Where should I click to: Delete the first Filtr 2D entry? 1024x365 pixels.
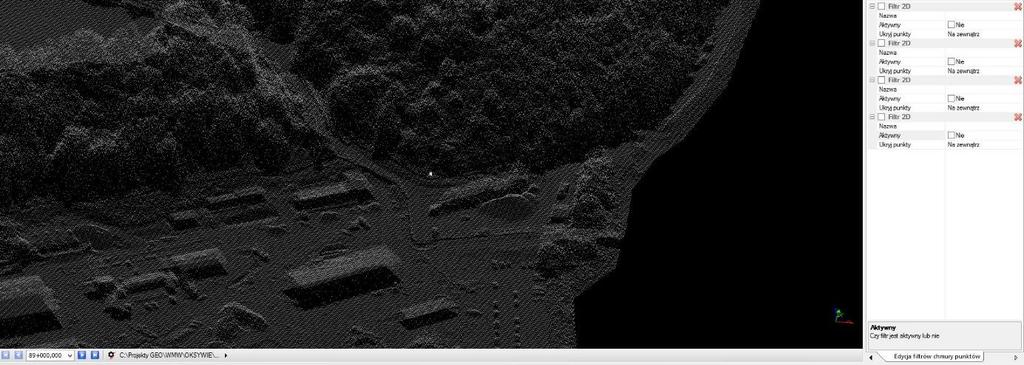(1017, 6)
